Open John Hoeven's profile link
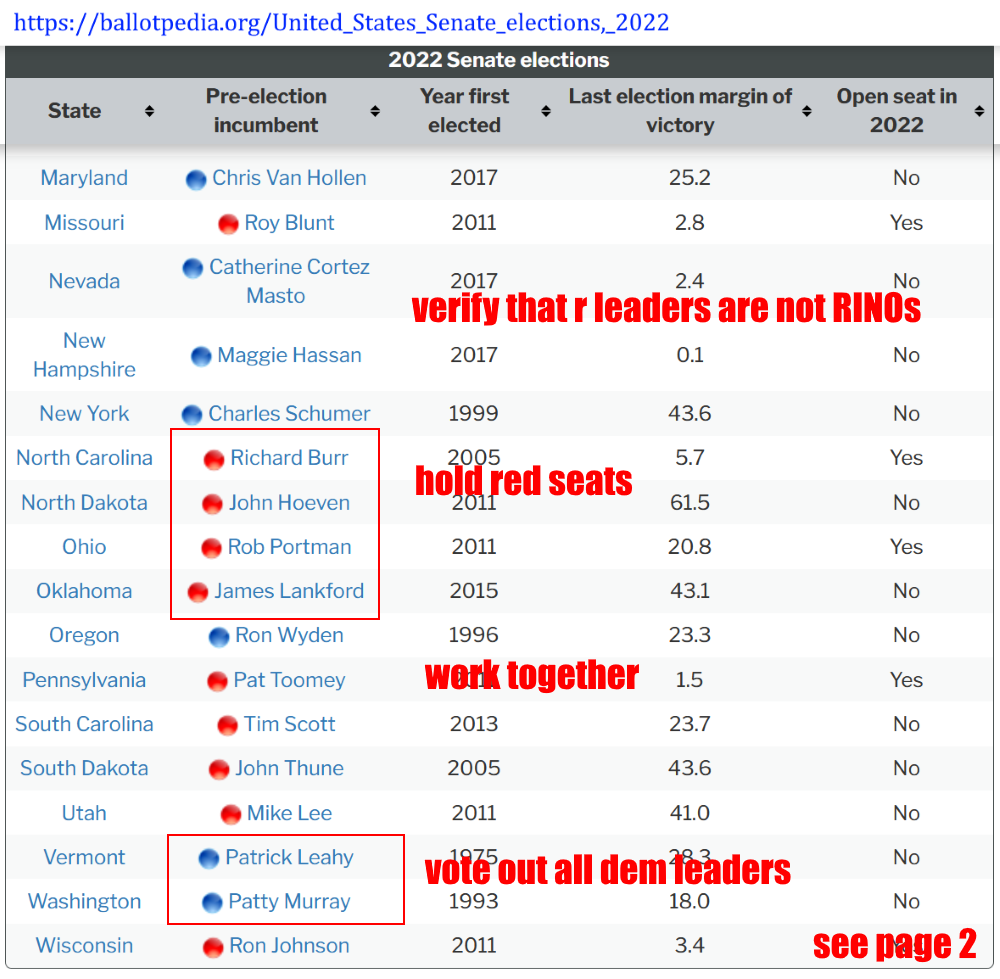This screenshot has width=1000, height=979. (x=289, y=503)
